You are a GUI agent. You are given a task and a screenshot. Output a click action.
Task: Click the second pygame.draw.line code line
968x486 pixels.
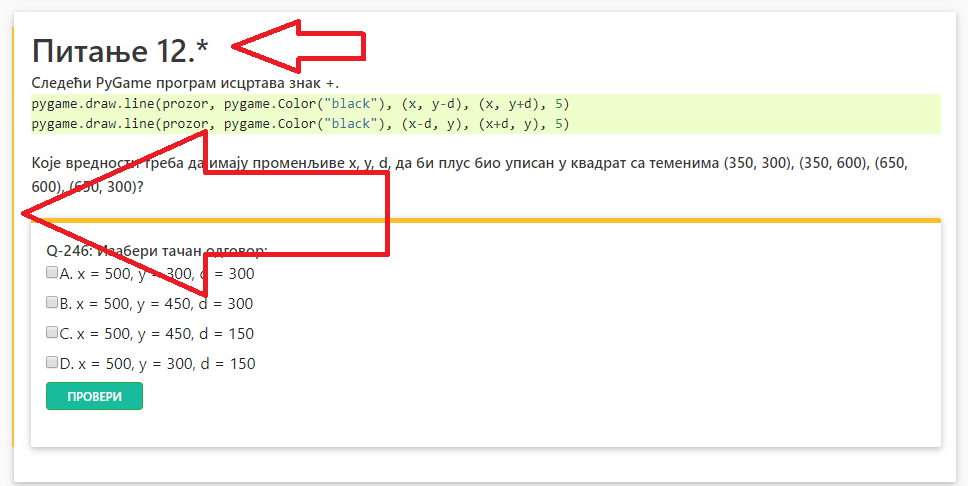coord(300,124)
